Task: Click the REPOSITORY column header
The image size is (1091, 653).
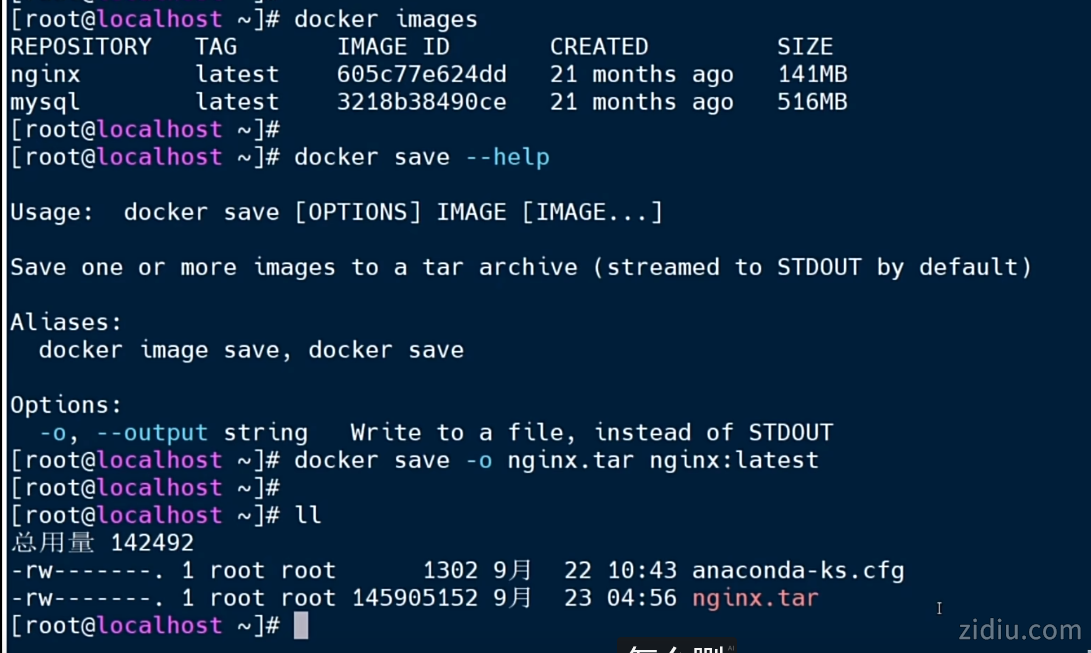Action: click(80, 47)
